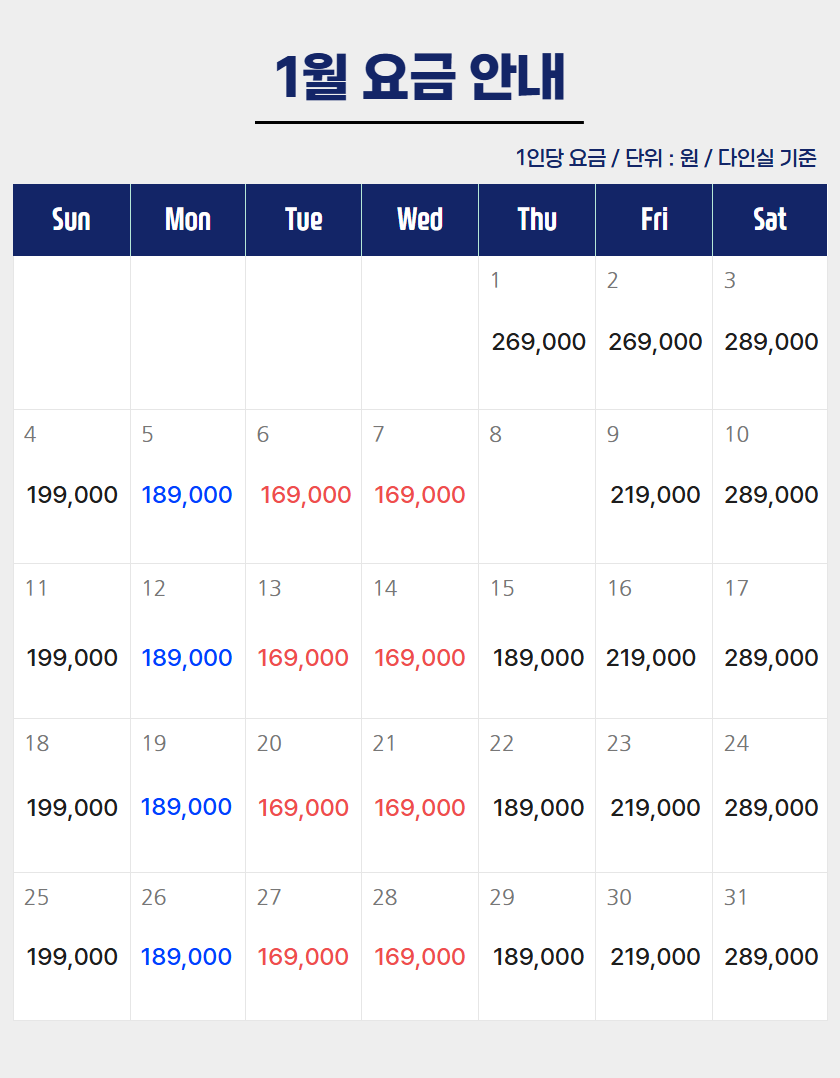840x1078 pixels.
Task: Click the '1월 요금 안내' title heading
Action: tap(420, 77)
